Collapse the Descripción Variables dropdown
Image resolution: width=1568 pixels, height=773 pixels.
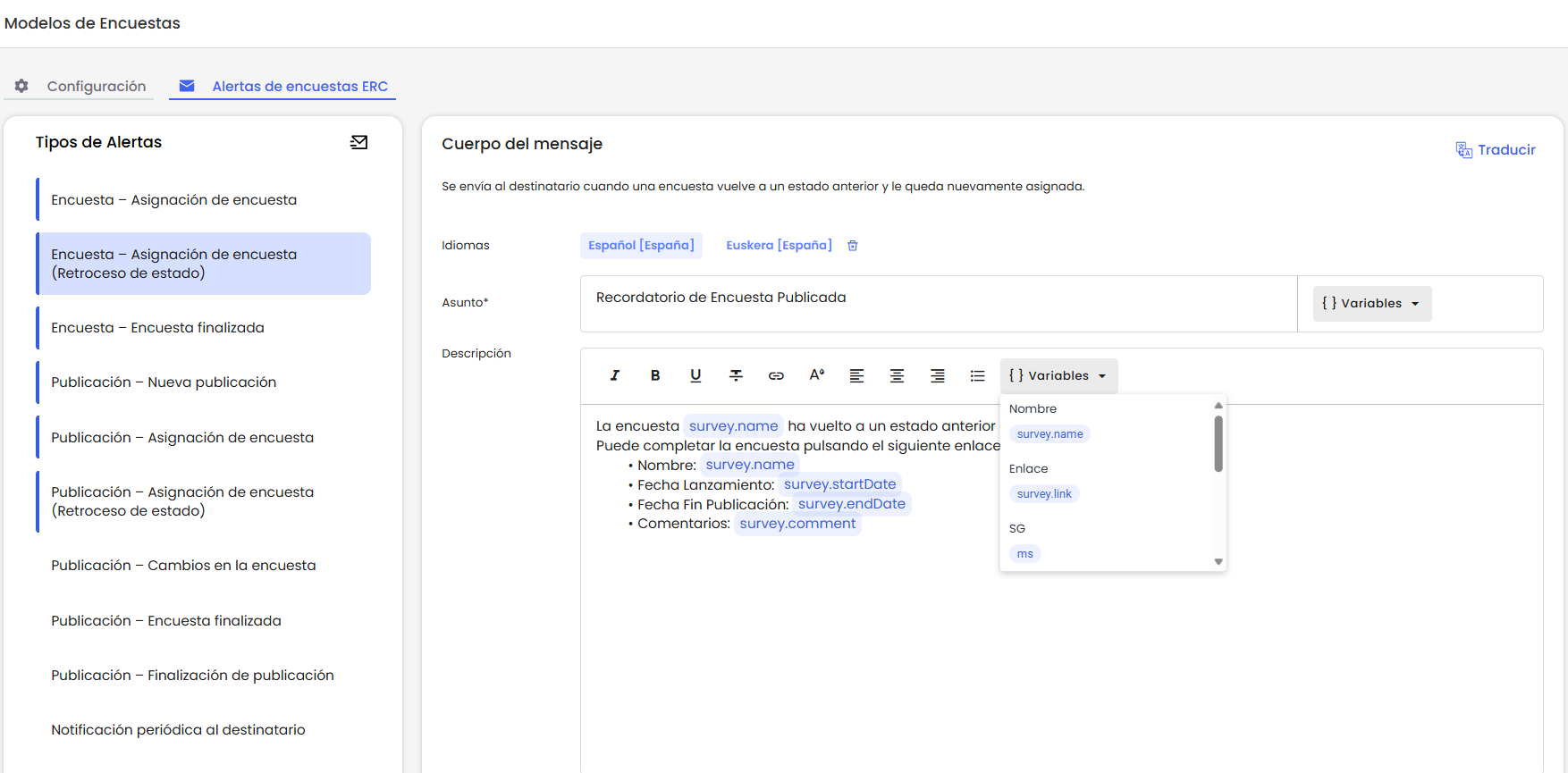(1058, 376)
